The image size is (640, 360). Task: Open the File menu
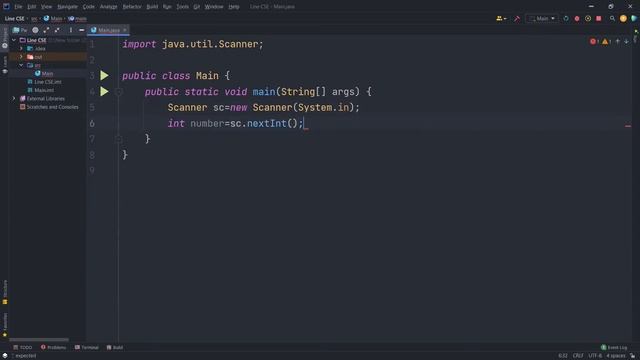18,7
